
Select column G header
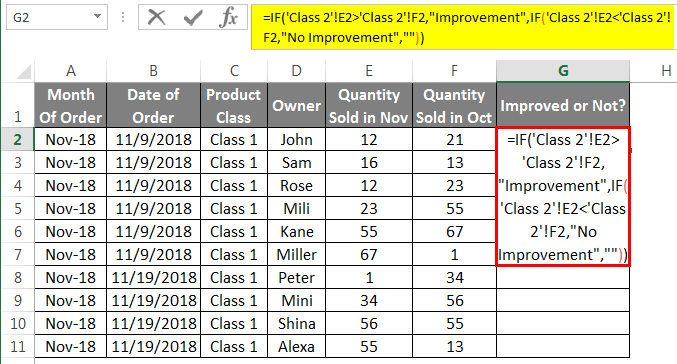(x=563, y=71)
